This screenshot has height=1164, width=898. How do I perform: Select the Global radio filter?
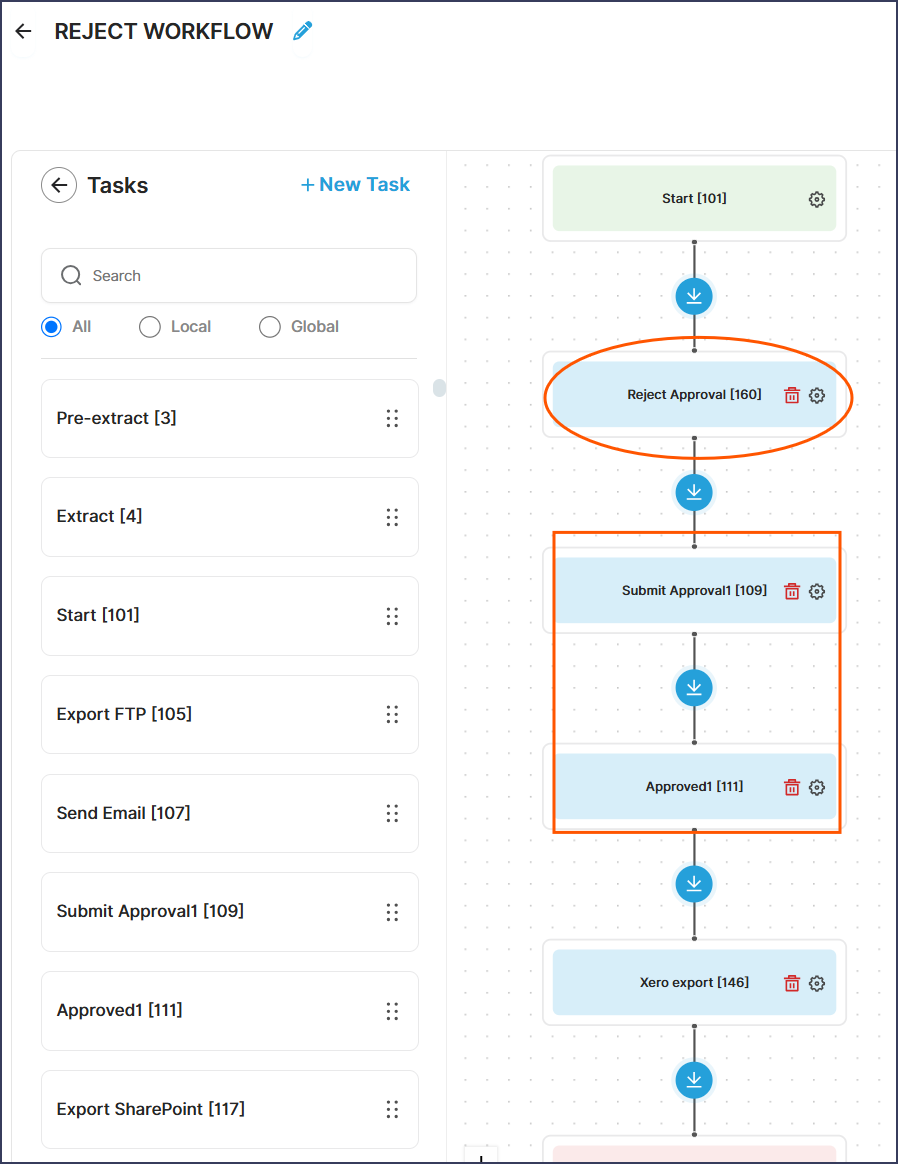(x=269, y=327)
